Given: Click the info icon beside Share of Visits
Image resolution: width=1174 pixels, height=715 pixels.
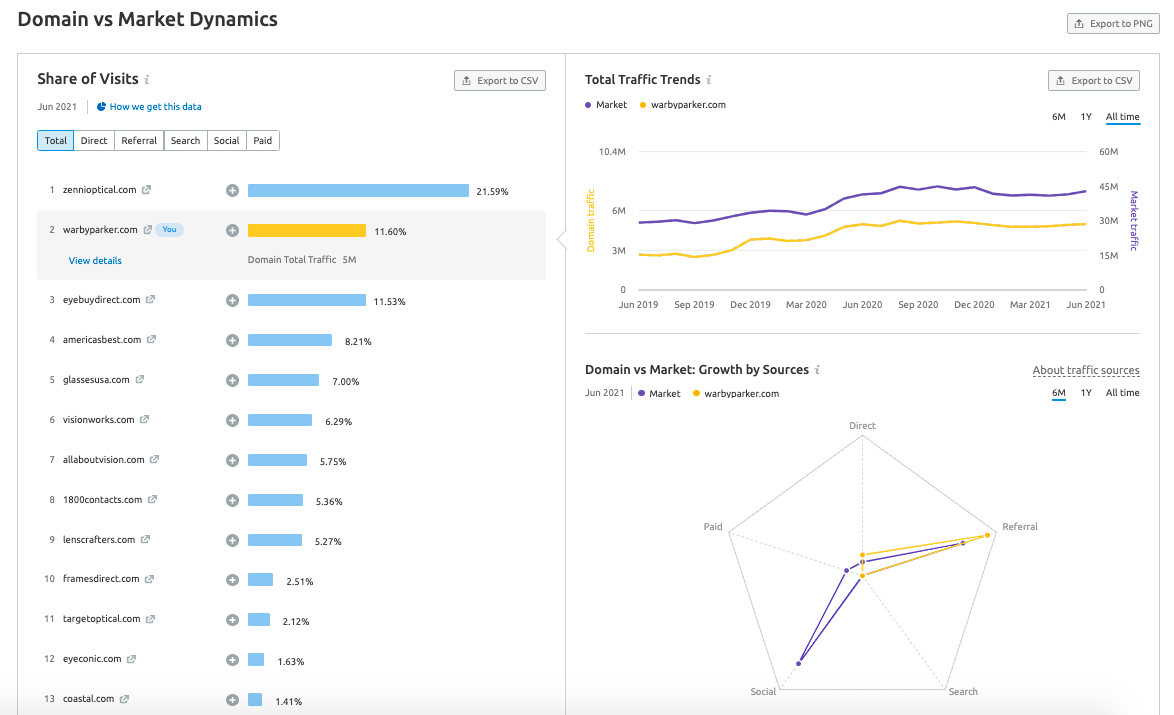Looking at the screenshot, I should [x=147, y=80].
